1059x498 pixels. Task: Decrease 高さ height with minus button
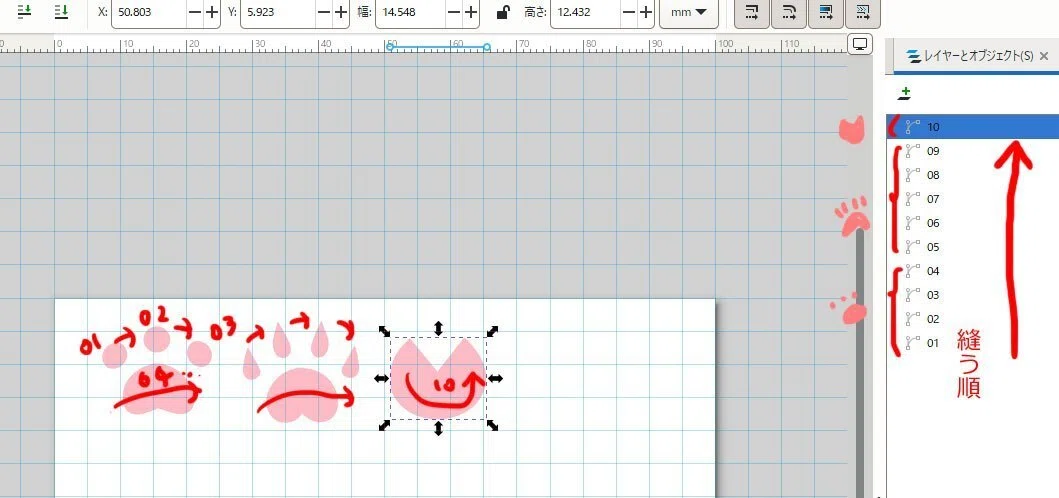click(629, 12)
